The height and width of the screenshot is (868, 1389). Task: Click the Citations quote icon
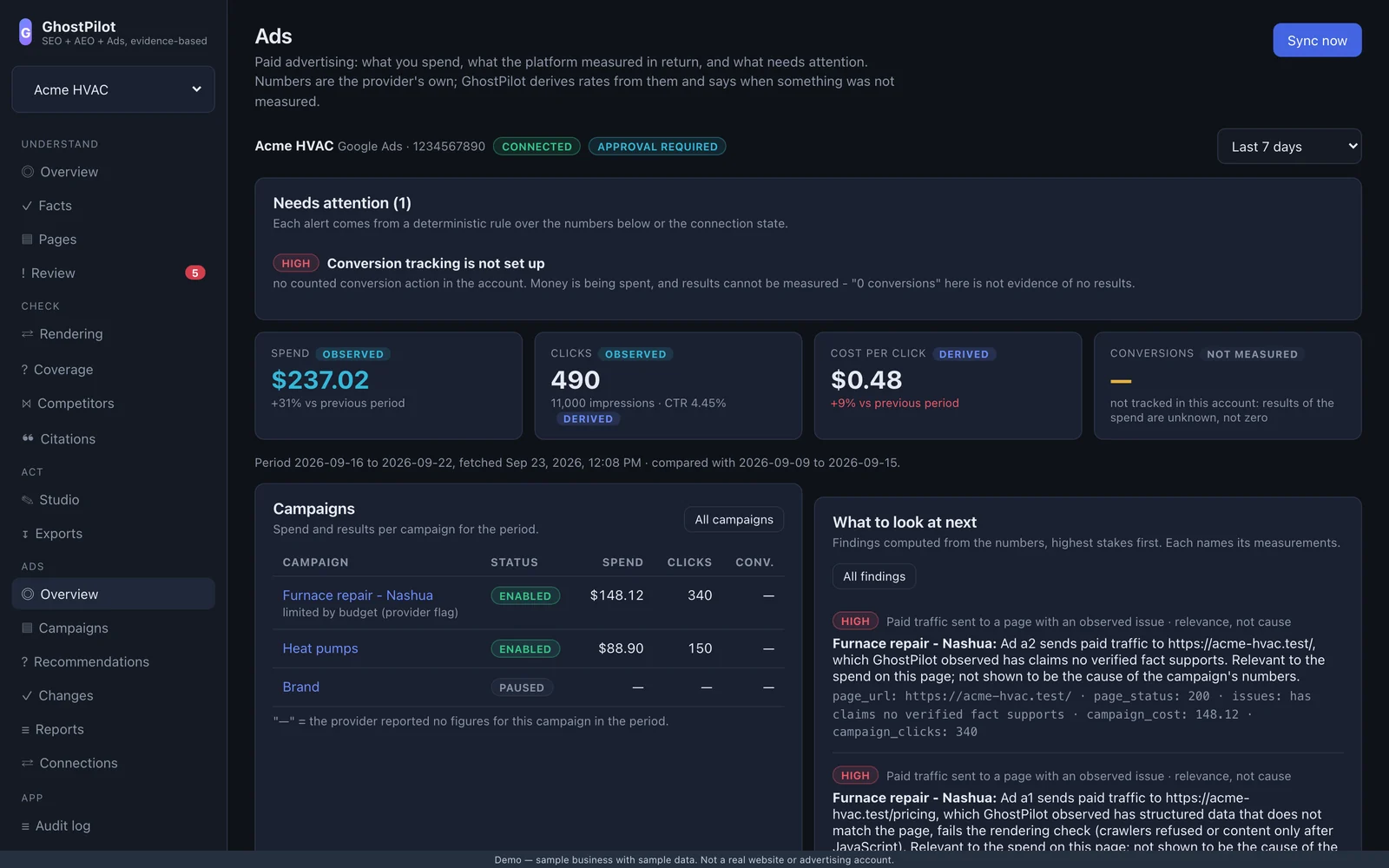click(x=28, y=438)
